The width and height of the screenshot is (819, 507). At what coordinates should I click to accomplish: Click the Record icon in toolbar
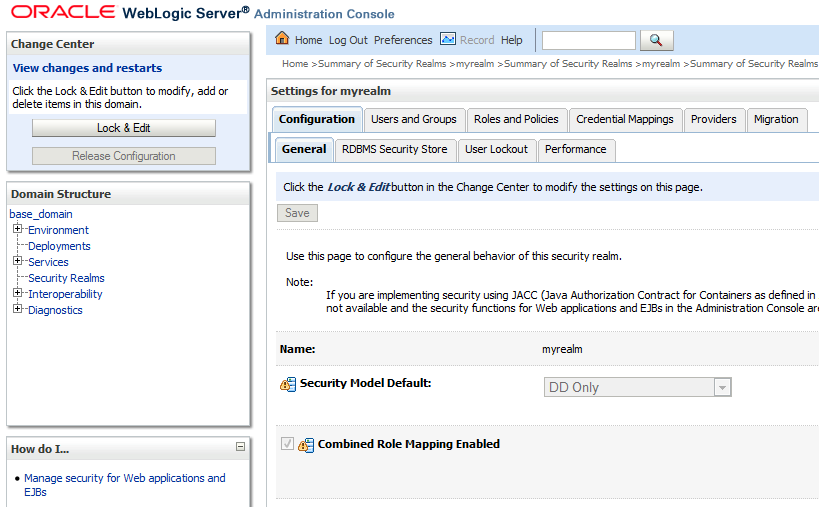tap(448, 39)
